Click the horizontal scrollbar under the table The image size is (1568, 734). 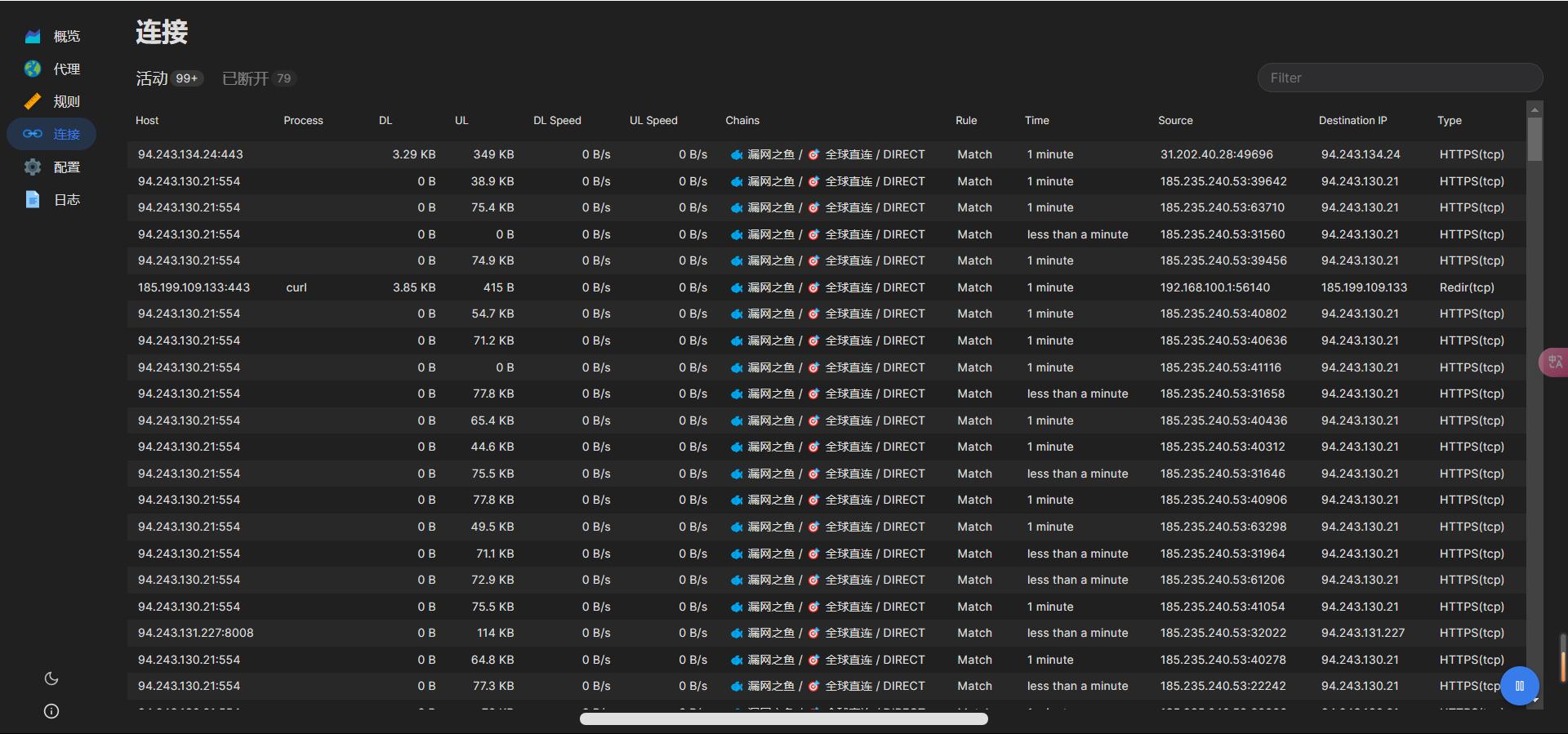pyautogui.click(x=784, y=718)
